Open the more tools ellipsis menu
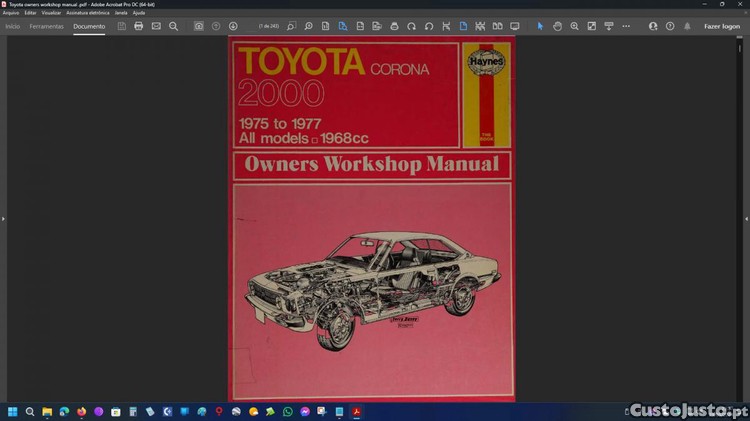 point(626,26)
